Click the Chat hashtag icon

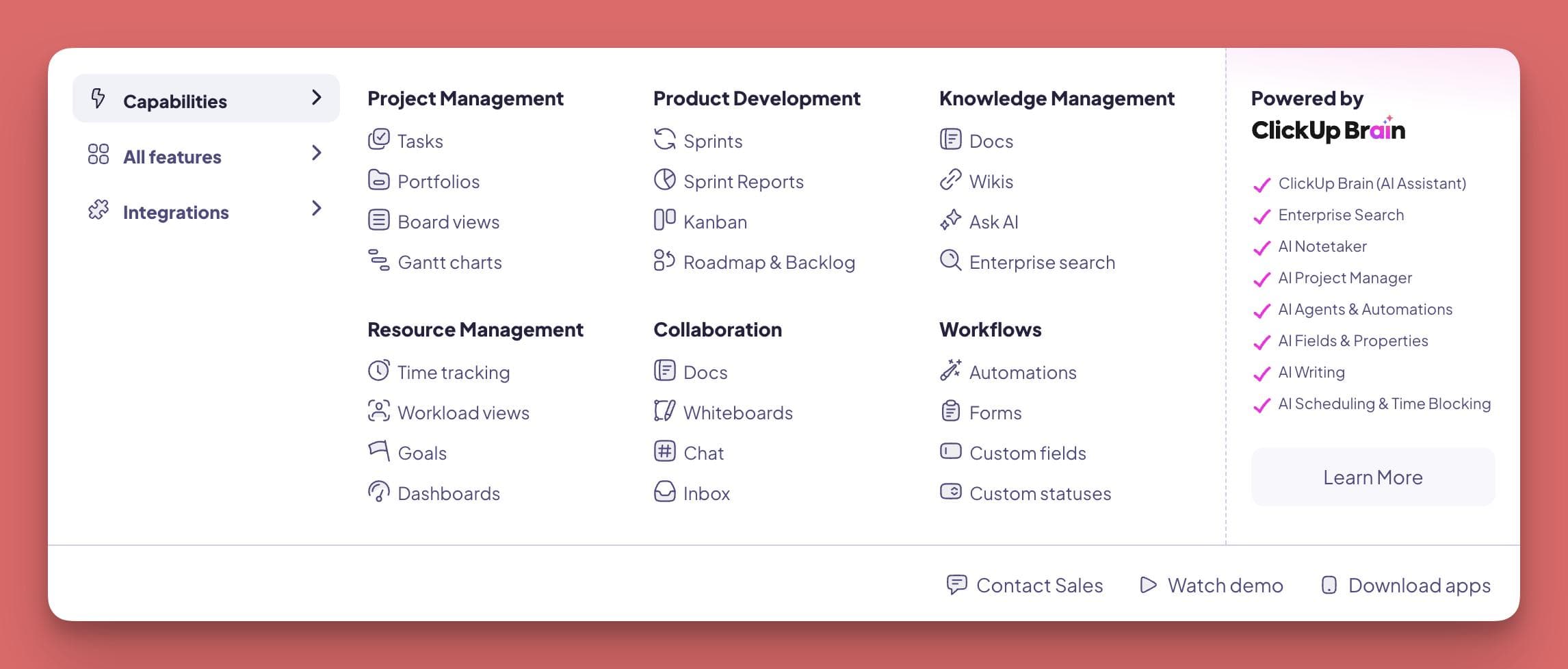(664, 451)
